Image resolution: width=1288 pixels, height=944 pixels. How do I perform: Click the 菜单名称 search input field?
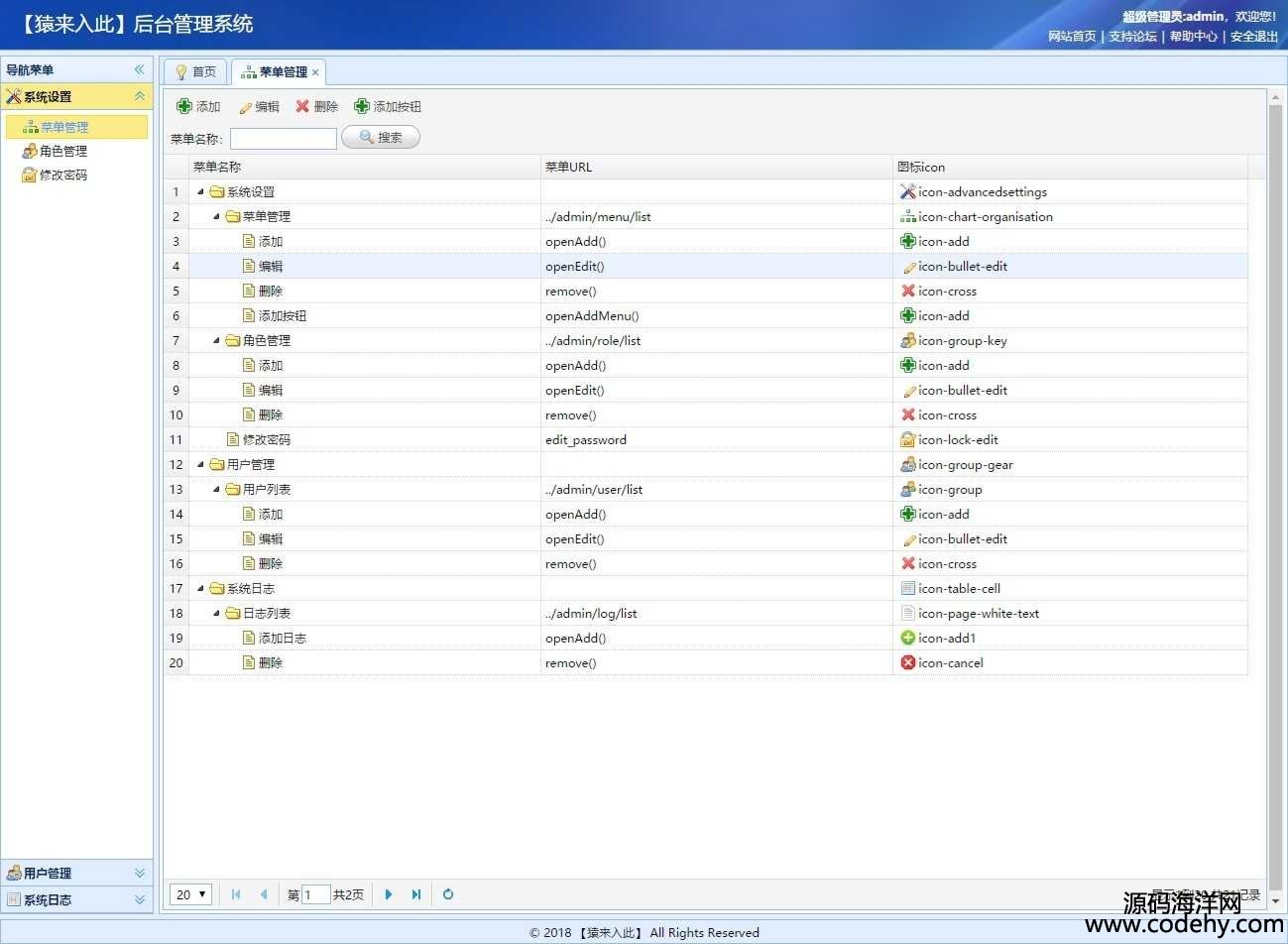[284, 139]
